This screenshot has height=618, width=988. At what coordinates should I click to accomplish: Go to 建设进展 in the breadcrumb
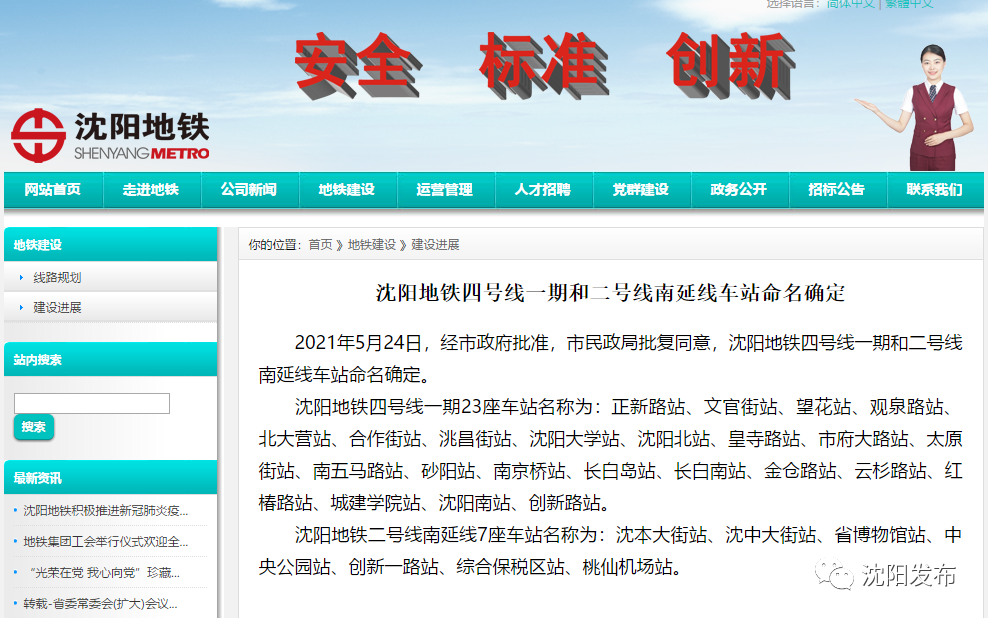click(435, 244)
